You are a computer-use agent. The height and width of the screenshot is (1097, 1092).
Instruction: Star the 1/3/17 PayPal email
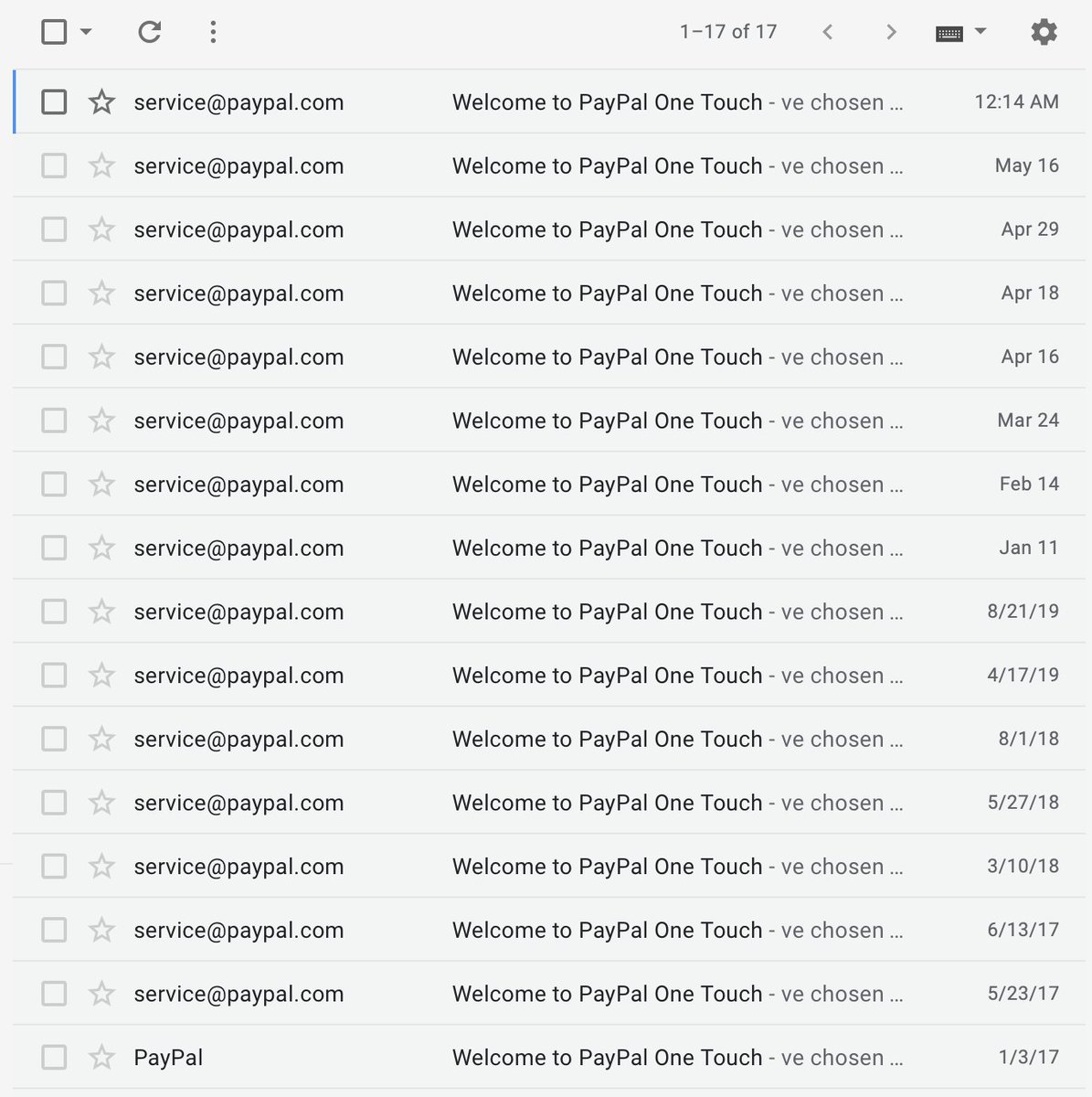(x=101, y=1057)
